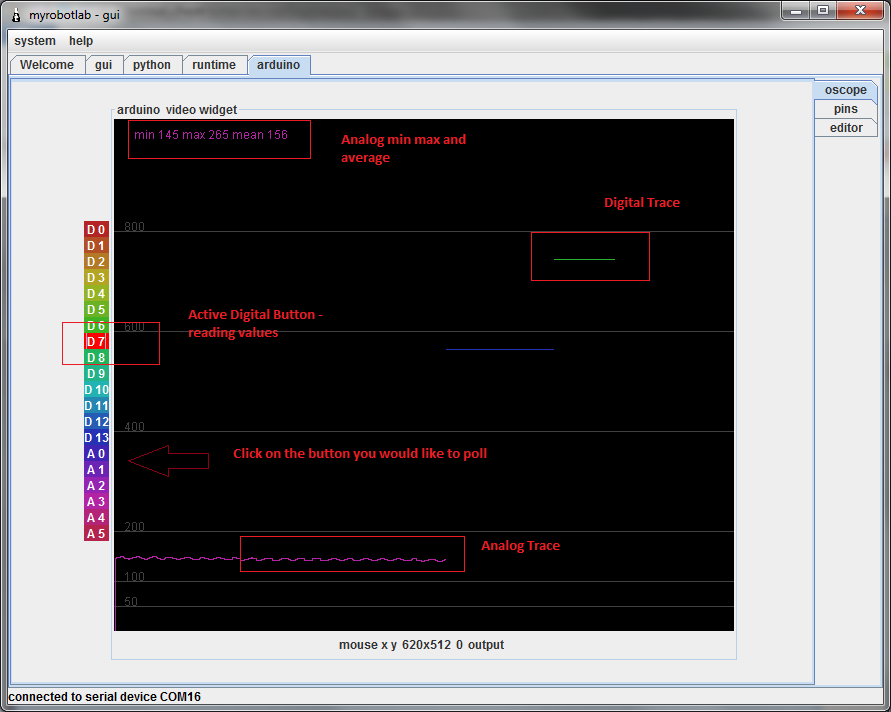This screenshot has width=891, height=712.
Task: Minimize the myrobotlab window
Action: 796,11
